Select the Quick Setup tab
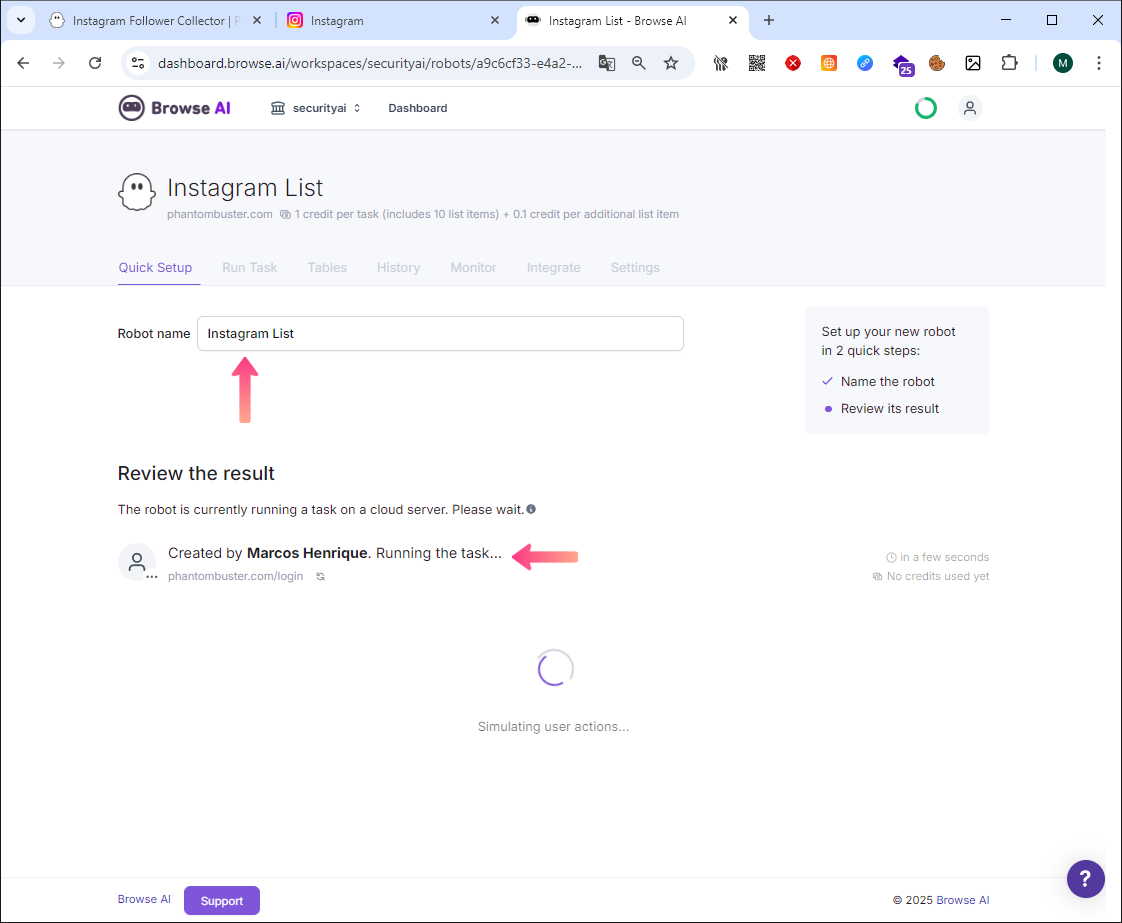 pos(155,268)
